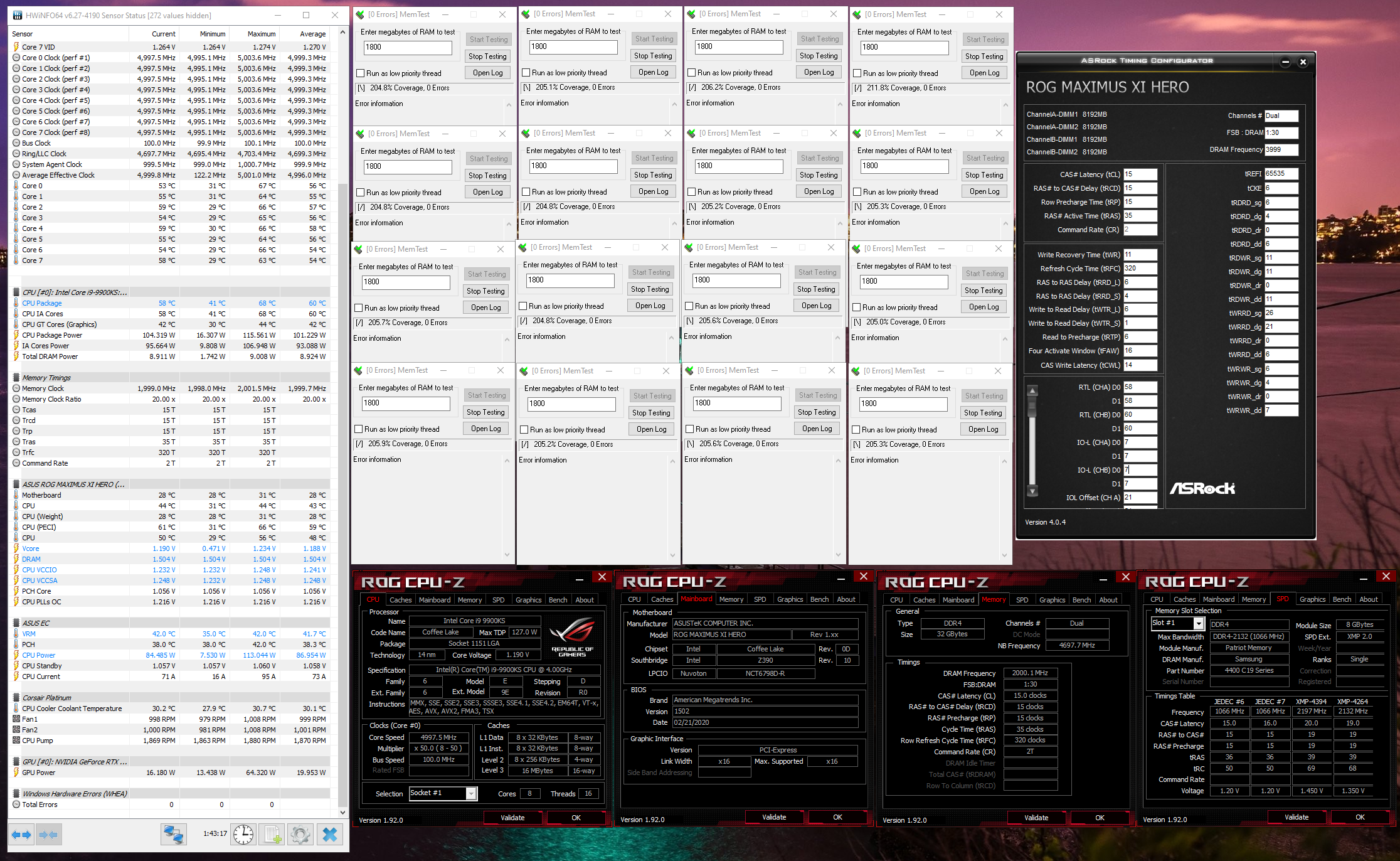Viewport: 1400px width, 861px height.
Task: Click icon beside CPU Pump row
Action: [x=16, y=741]
